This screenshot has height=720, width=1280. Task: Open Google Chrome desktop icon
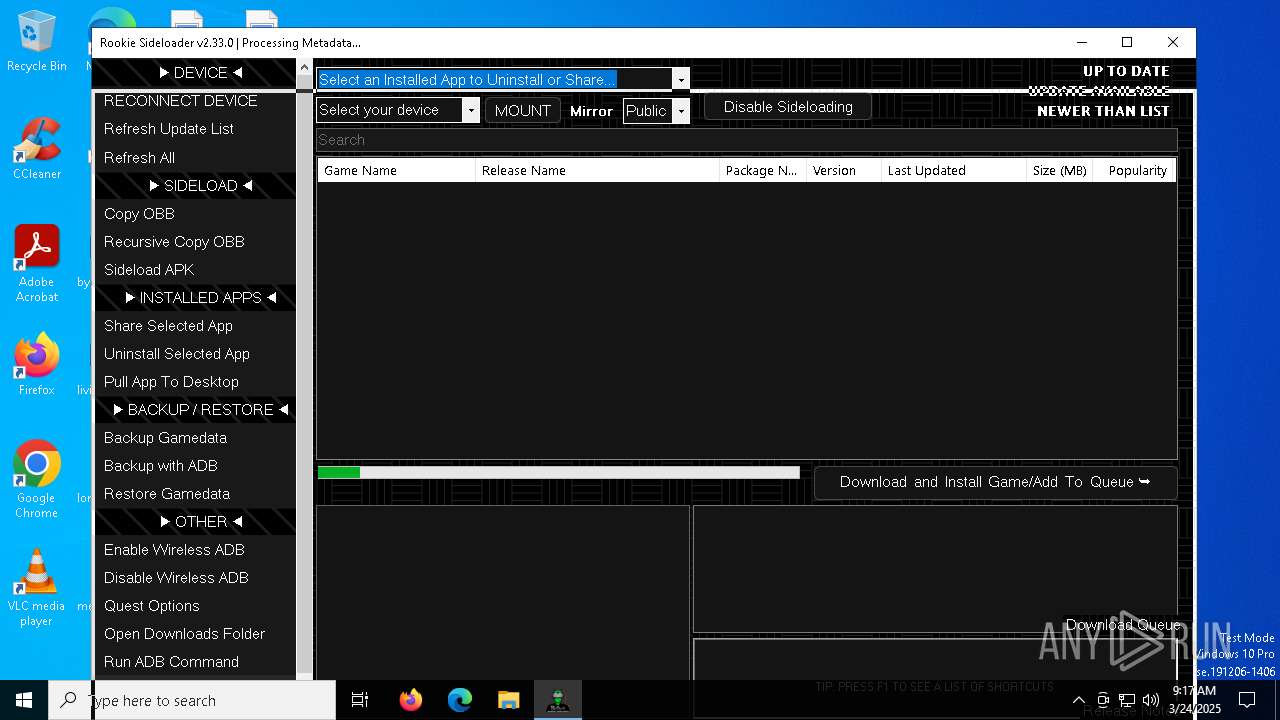point(36,479)
